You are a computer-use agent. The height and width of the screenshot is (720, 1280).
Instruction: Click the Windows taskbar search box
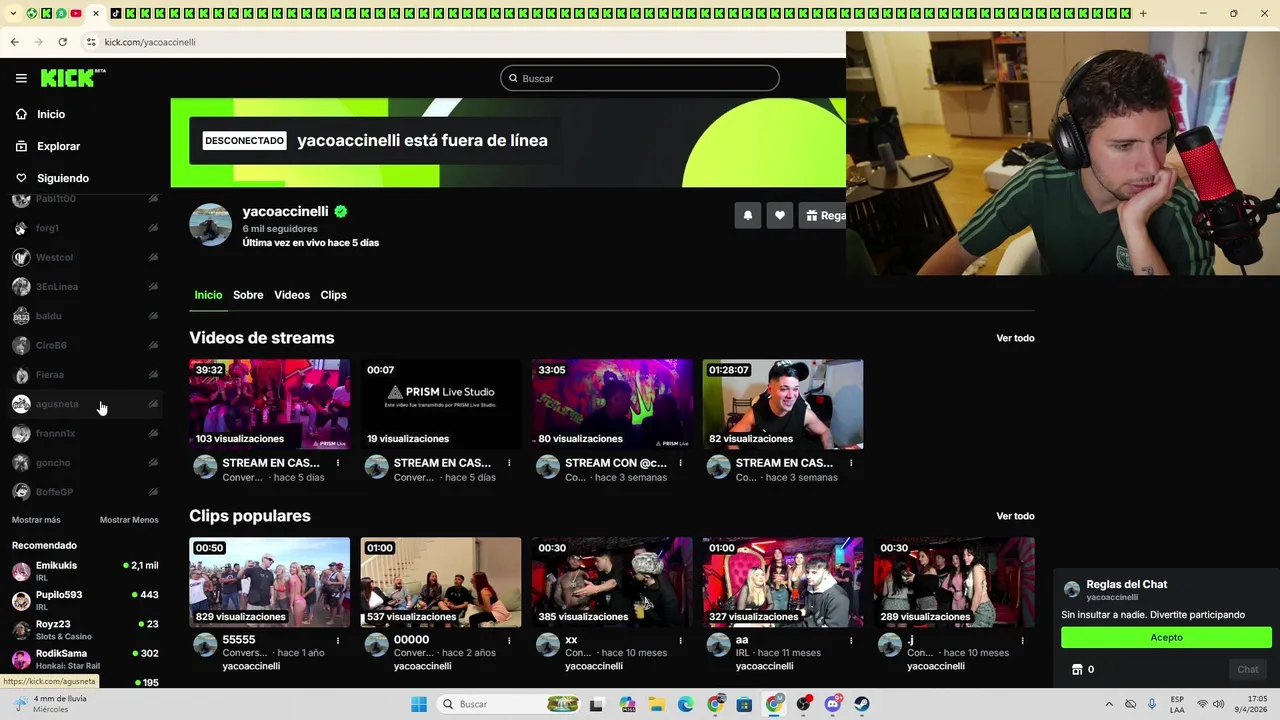510,704
